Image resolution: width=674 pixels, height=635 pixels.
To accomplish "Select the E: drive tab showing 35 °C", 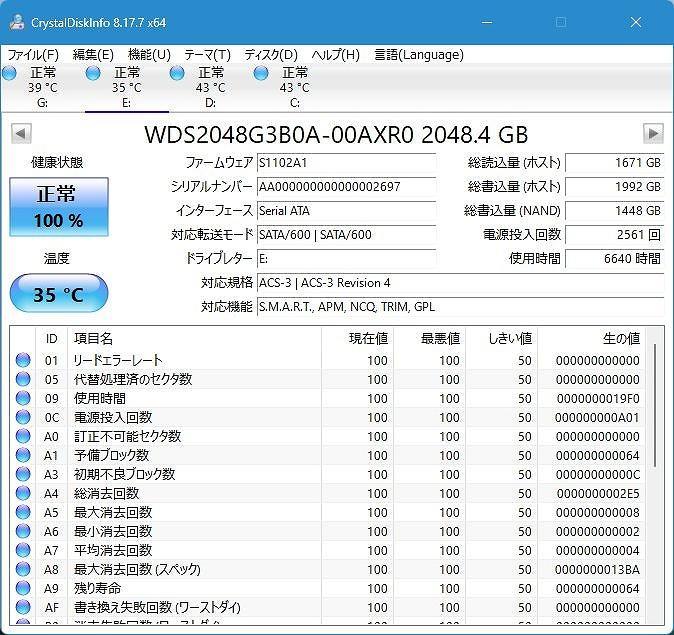I will (126, 87).
